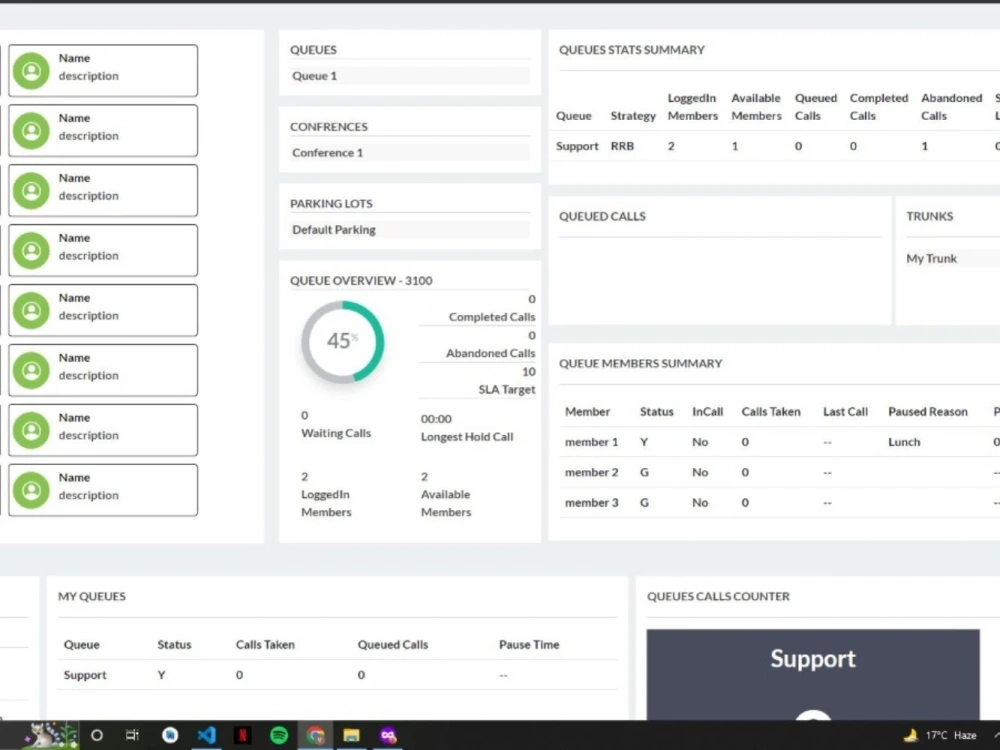
Task: Click the lemur search highlight image
Action: 51,735
